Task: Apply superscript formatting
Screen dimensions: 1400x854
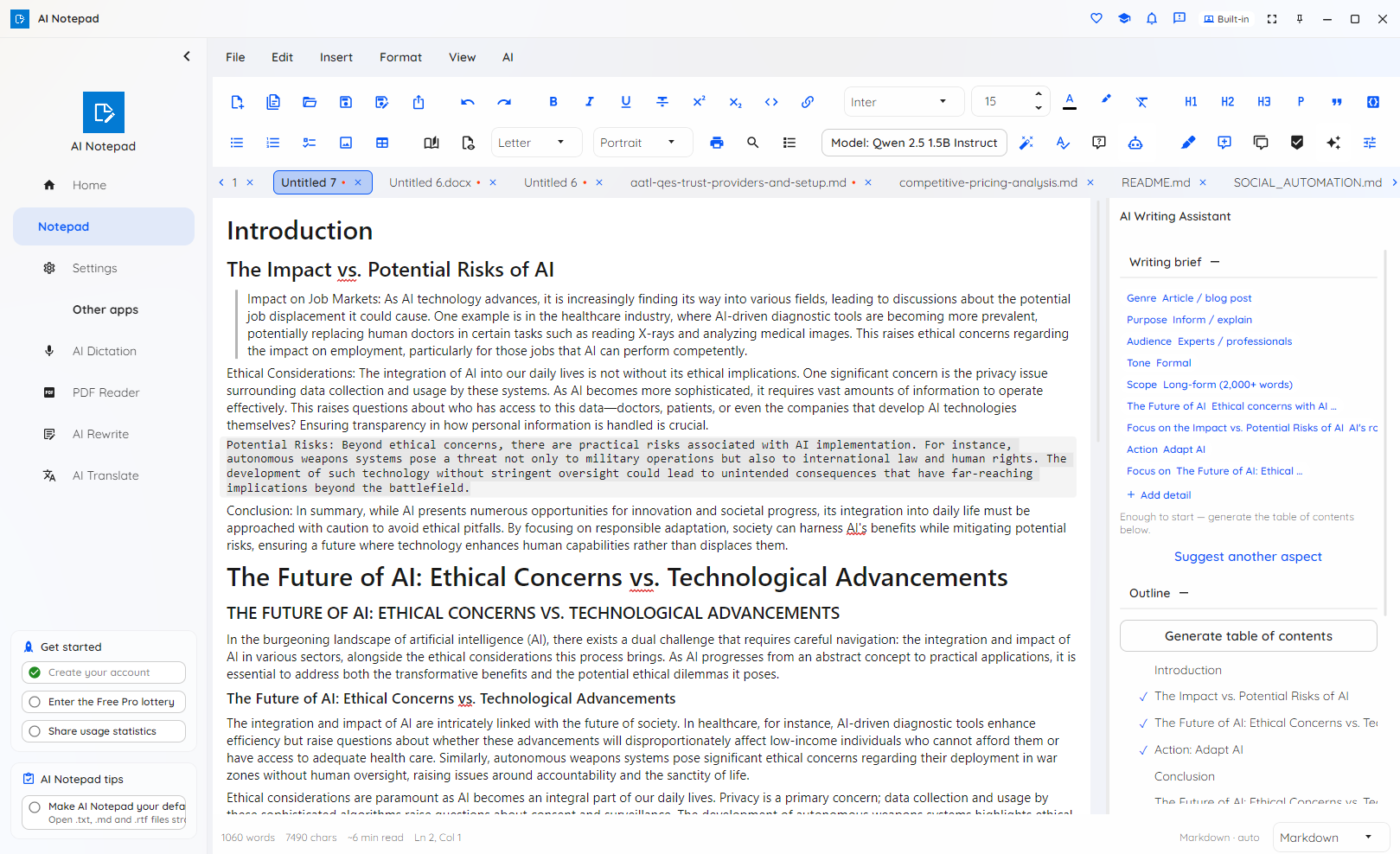Action: coord(699,102)
